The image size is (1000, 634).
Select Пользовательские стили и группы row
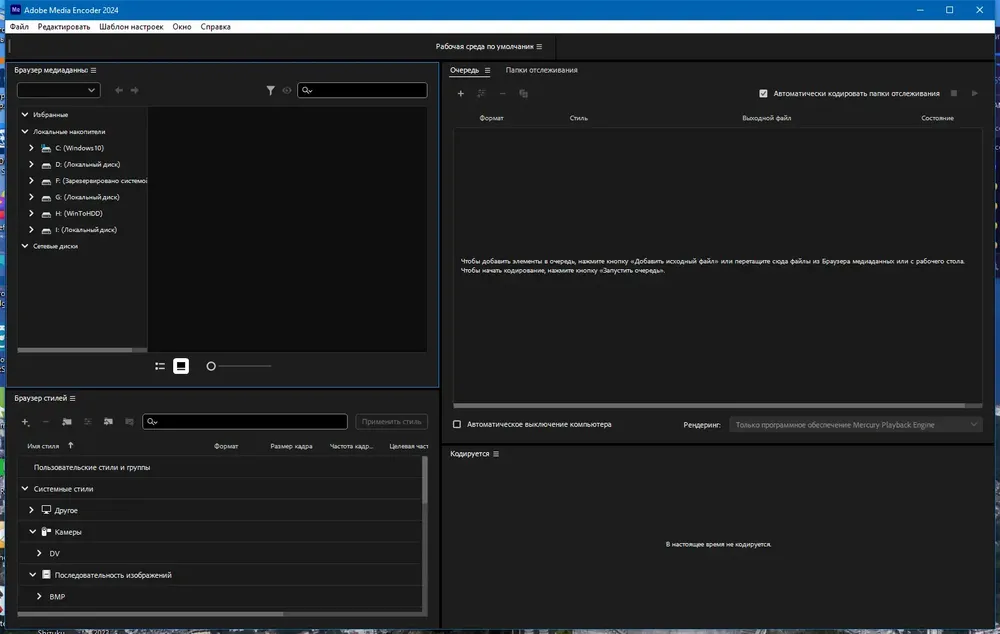point(220,468)
